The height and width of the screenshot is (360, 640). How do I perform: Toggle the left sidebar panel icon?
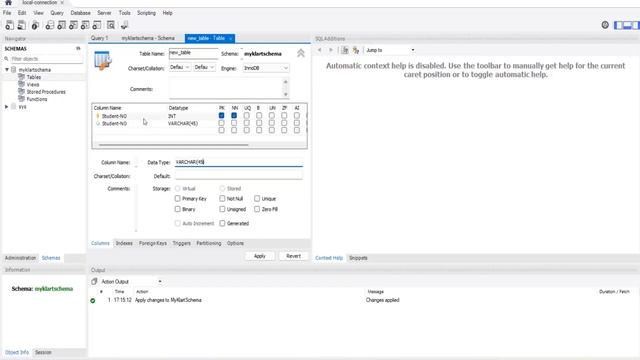pos(618,25)
